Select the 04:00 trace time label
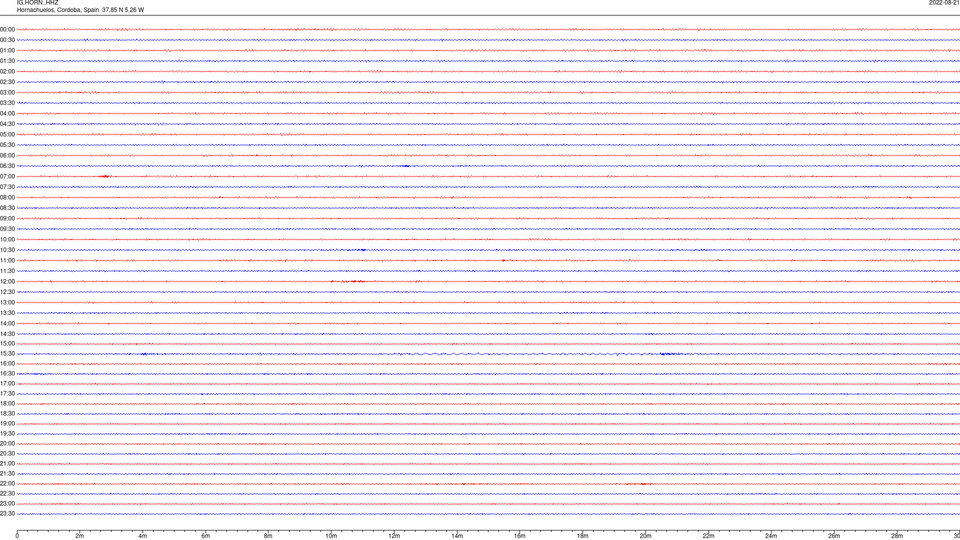The height and width of the screenshot is (540, 960). [x=7, y=113]
